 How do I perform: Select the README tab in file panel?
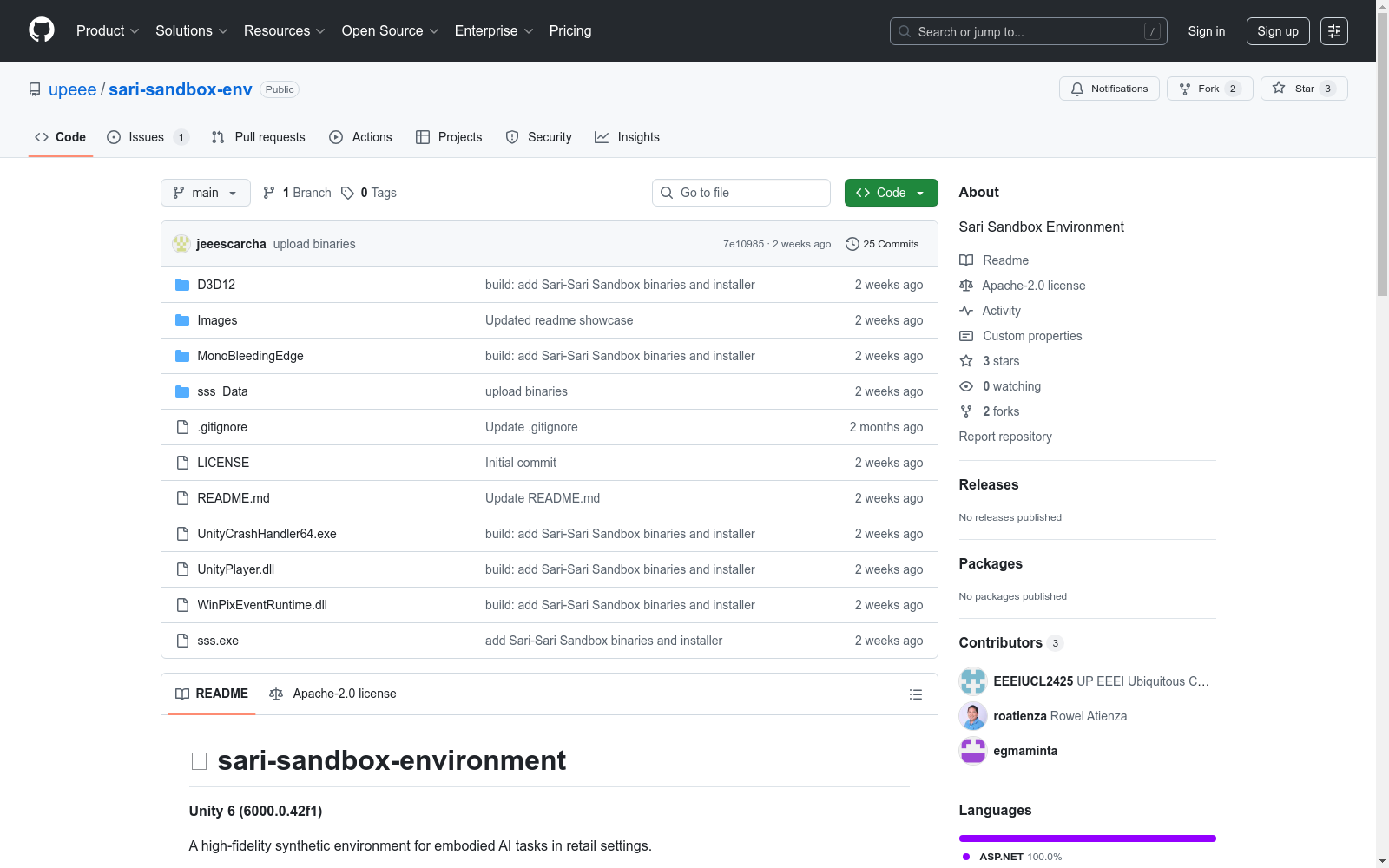click(x=212, y=694)
